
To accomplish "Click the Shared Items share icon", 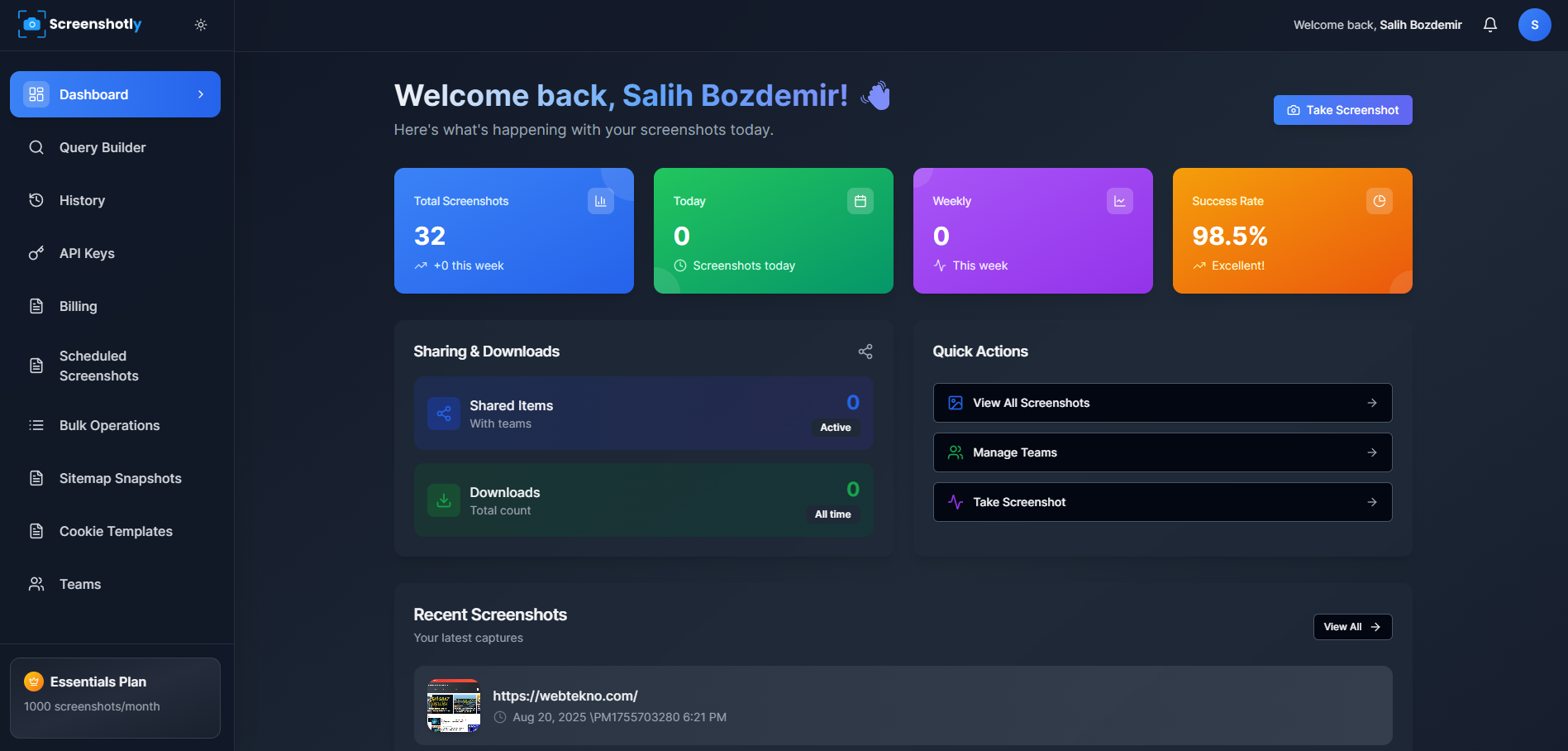I will tap(444, 414).
